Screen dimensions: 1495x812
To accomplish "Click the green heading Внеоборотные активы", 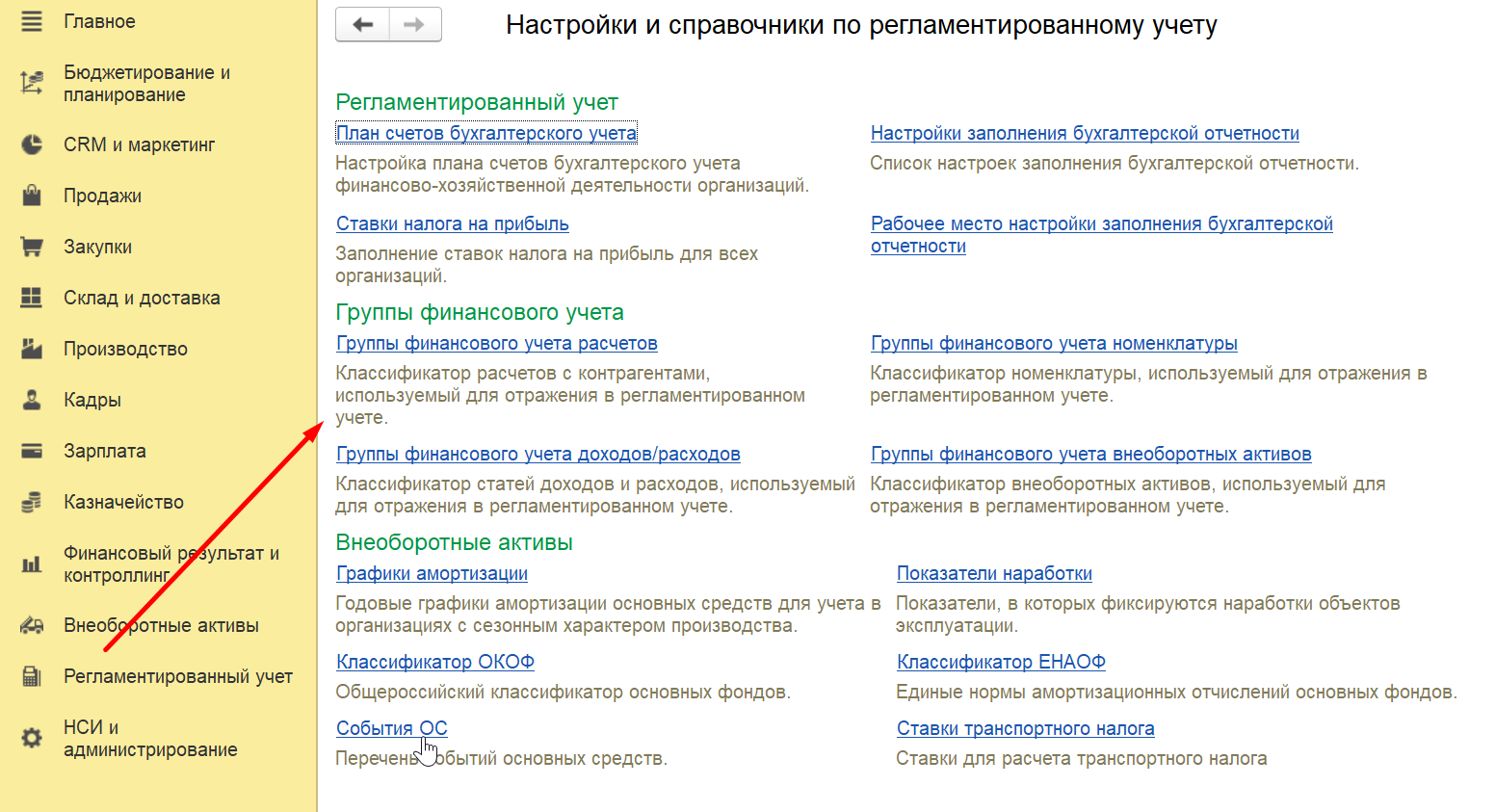I will pyautogui.click(x=454, y=542).
